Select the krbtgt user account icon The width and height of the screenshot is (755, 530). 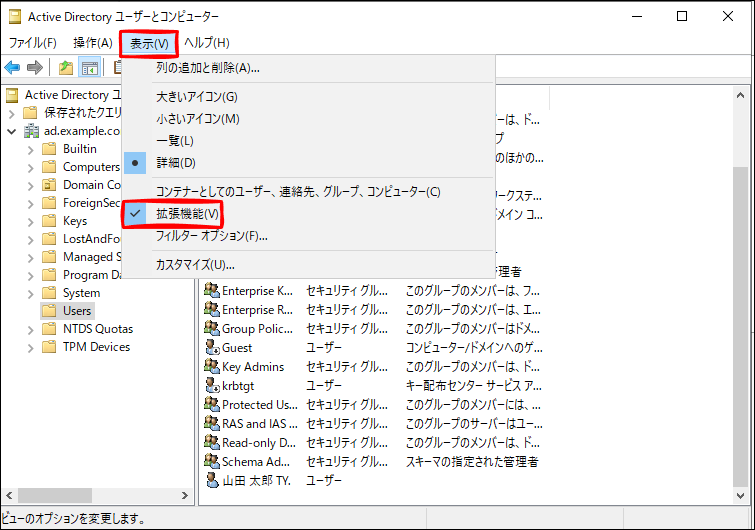click(211, 386)
